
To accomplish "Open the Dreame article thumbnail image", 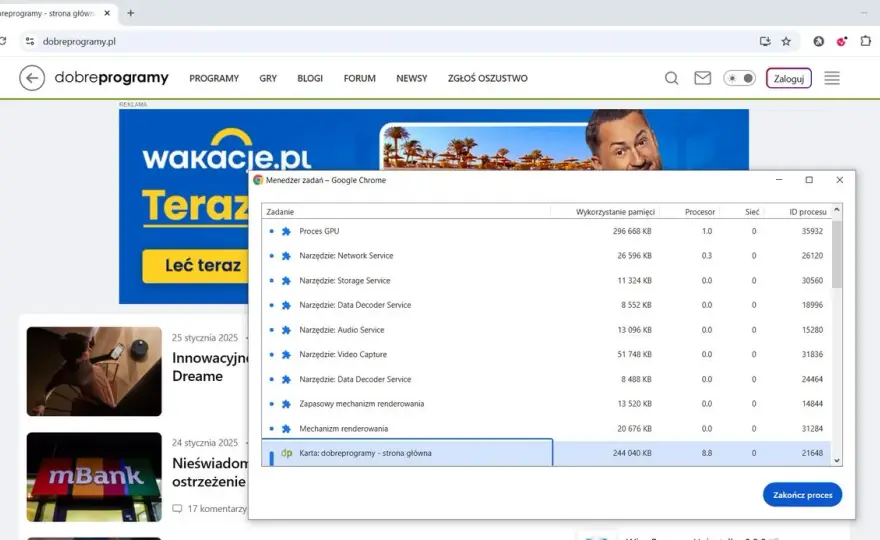I will coord(94,371).
